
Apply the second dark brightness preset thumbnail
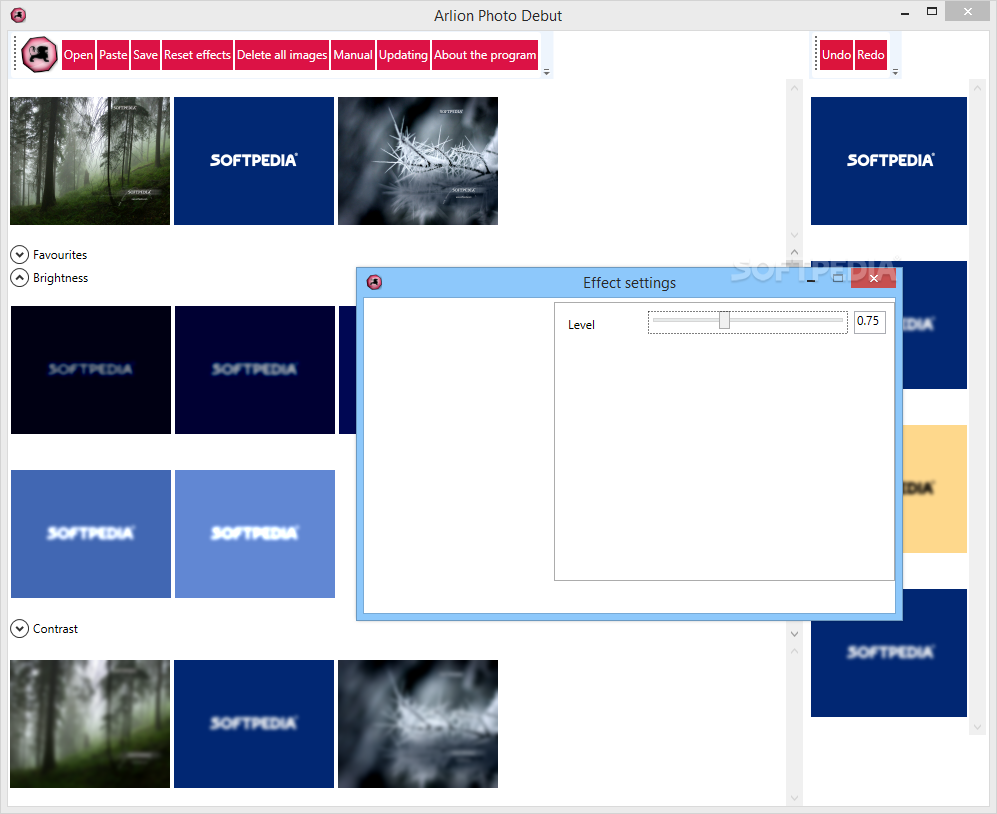[255, 370]
